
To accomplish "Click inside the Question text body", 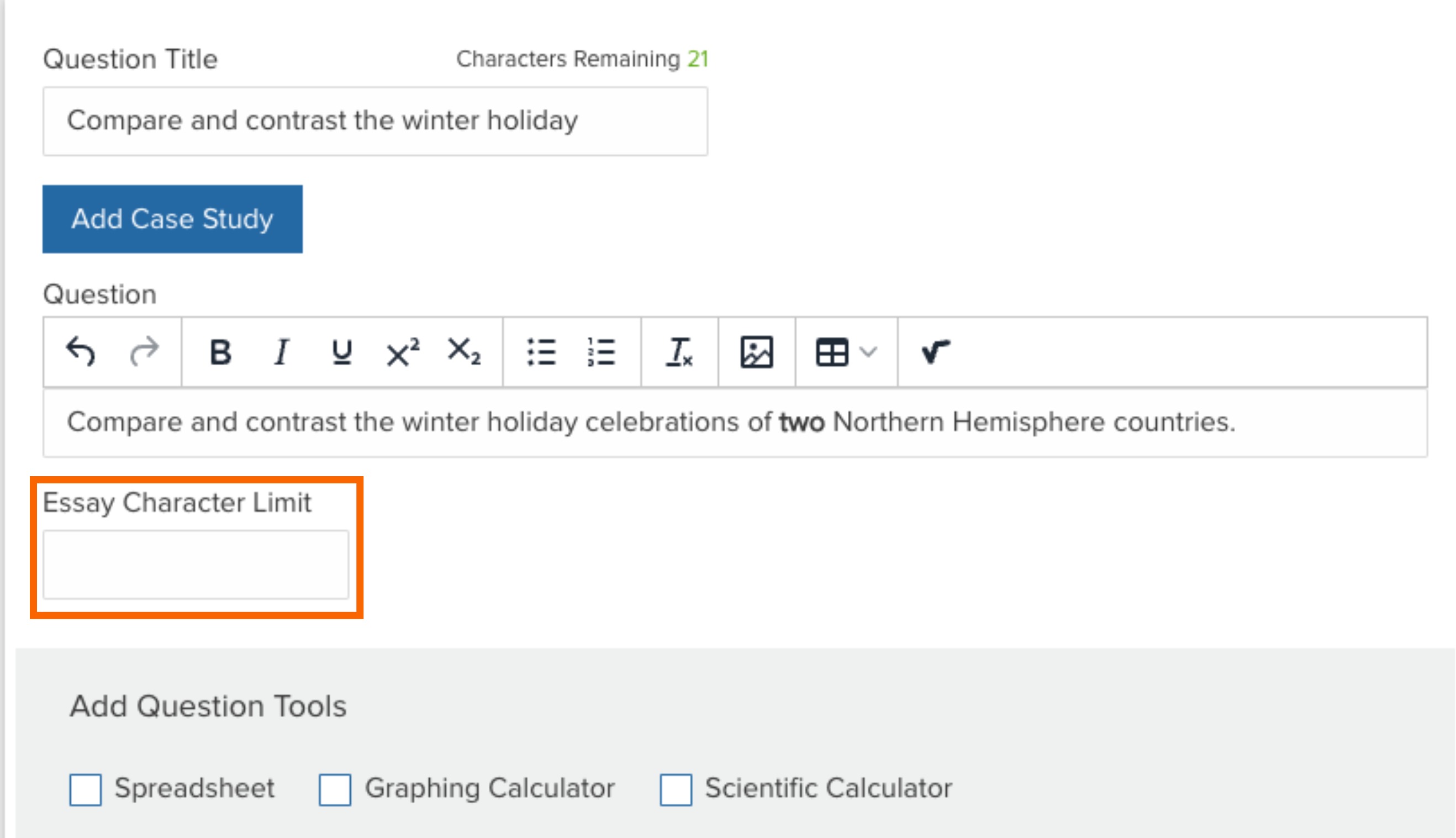I will coord(735,423).
